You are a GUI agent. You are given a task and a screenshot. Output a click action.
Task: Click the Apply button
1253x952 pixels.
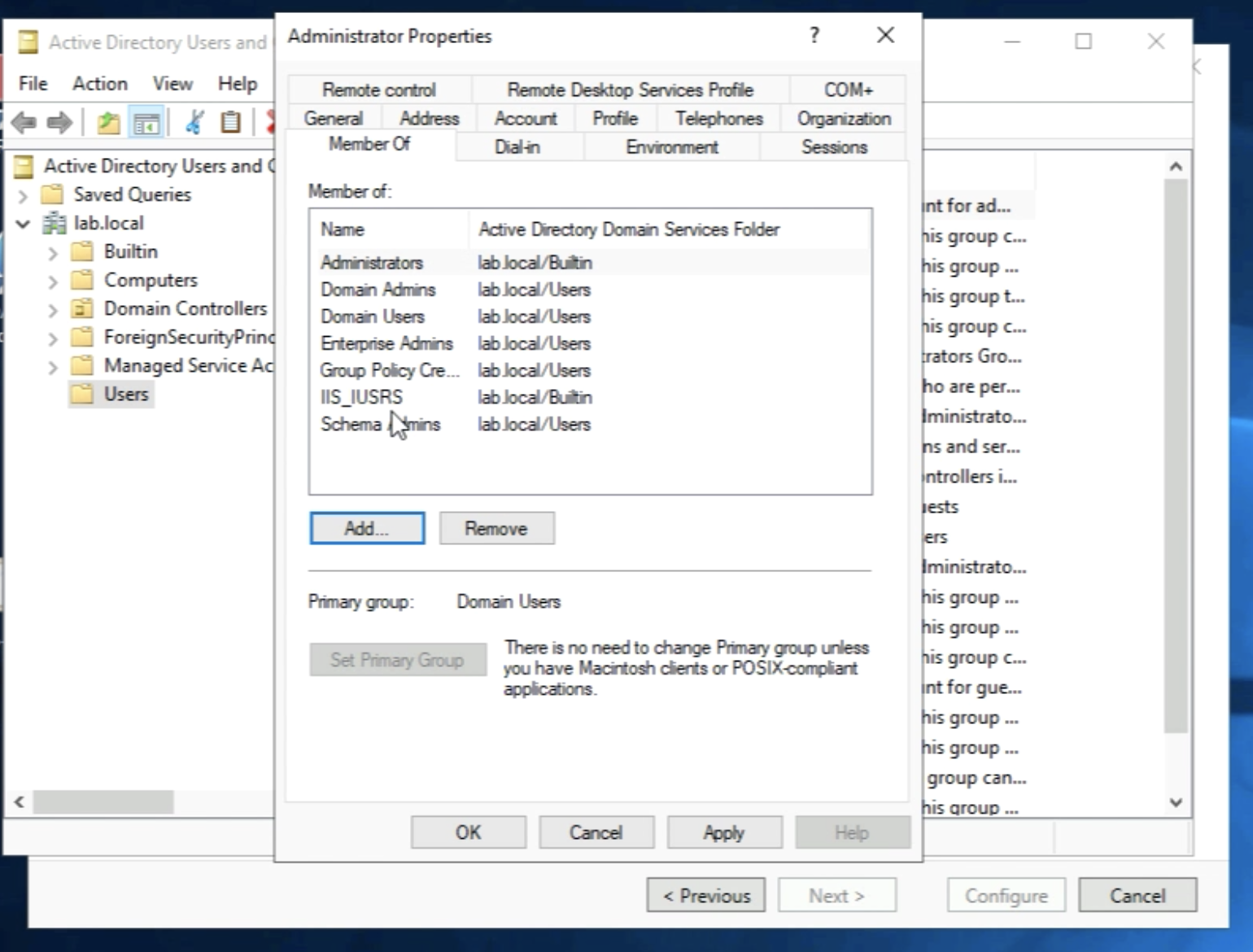tap(723, 832)
